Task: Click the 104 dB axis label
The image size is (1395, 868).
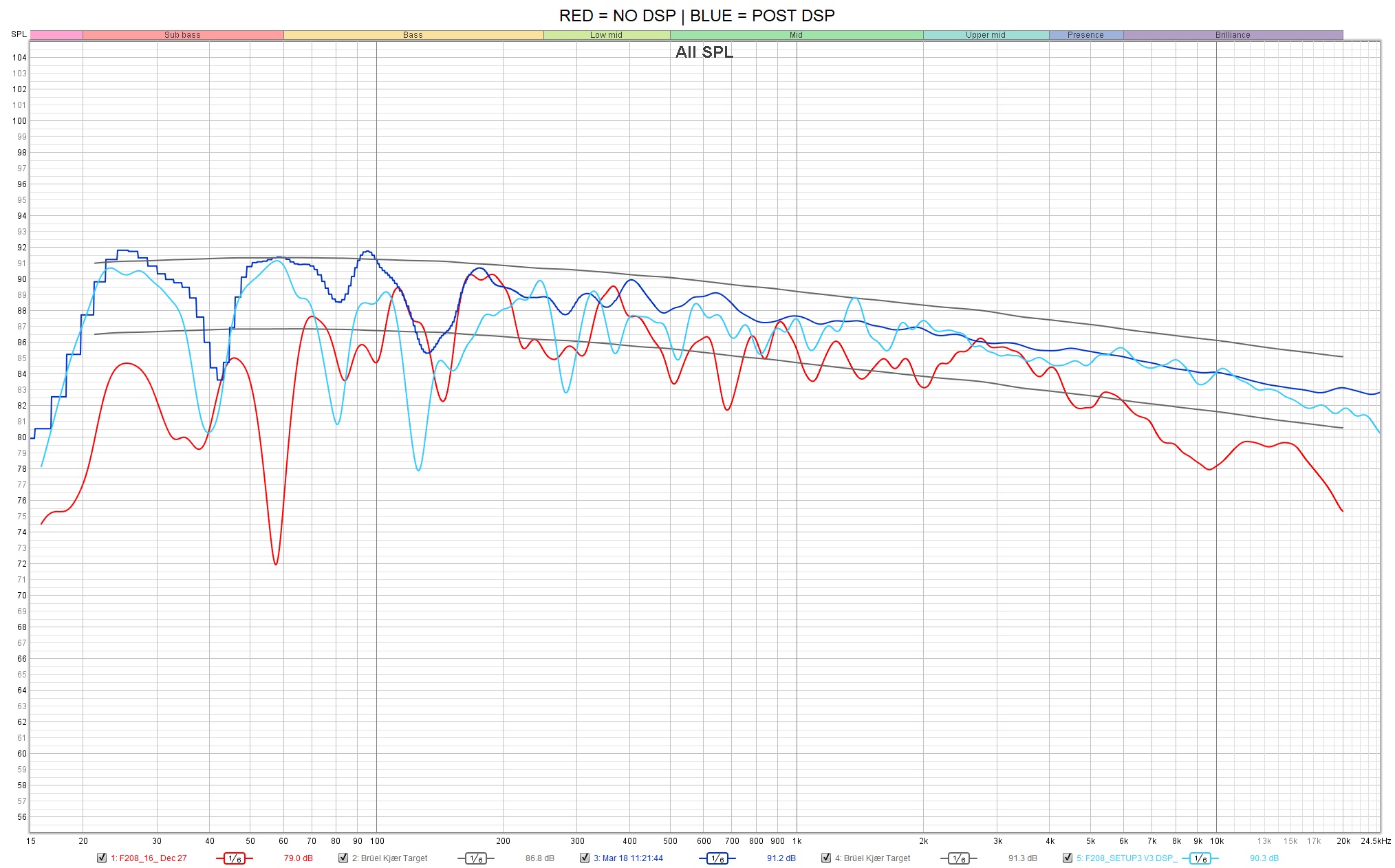Action: point(19,58)
